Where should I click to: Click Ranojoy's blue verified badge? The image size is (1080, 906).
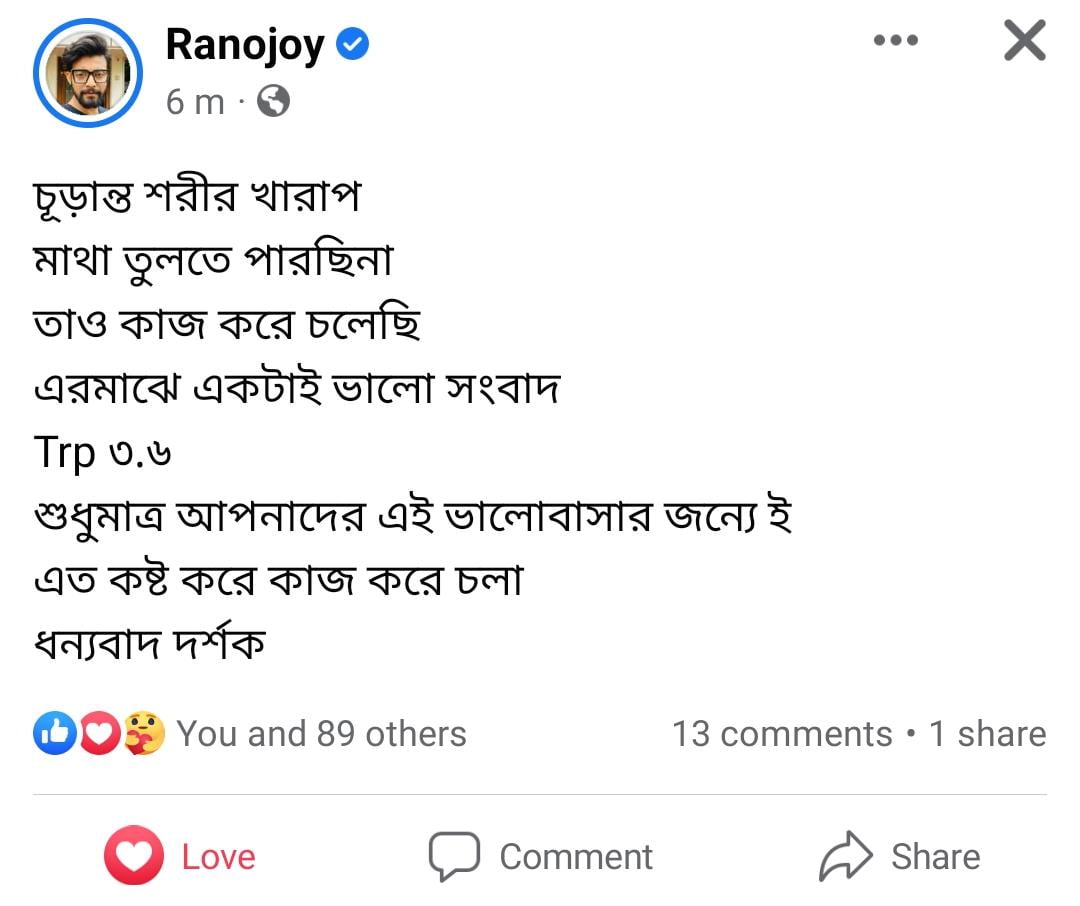[x=352, y=44]
